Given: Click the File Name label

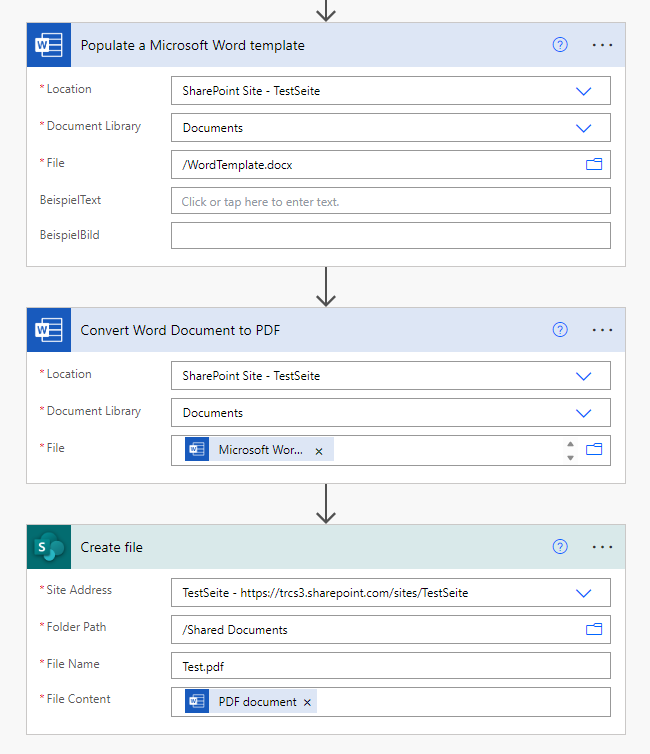Looking at the screenshot, I should pos(73,664).
